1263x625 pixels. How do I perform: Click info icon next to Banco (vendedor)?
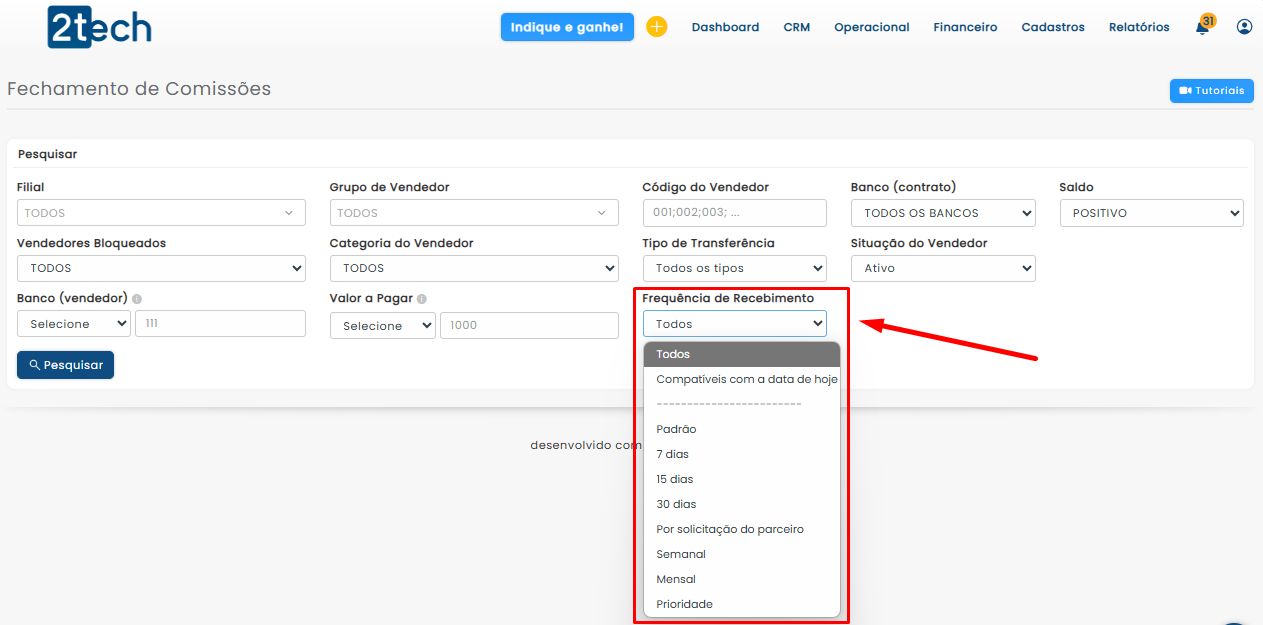[x=137, y=299]
